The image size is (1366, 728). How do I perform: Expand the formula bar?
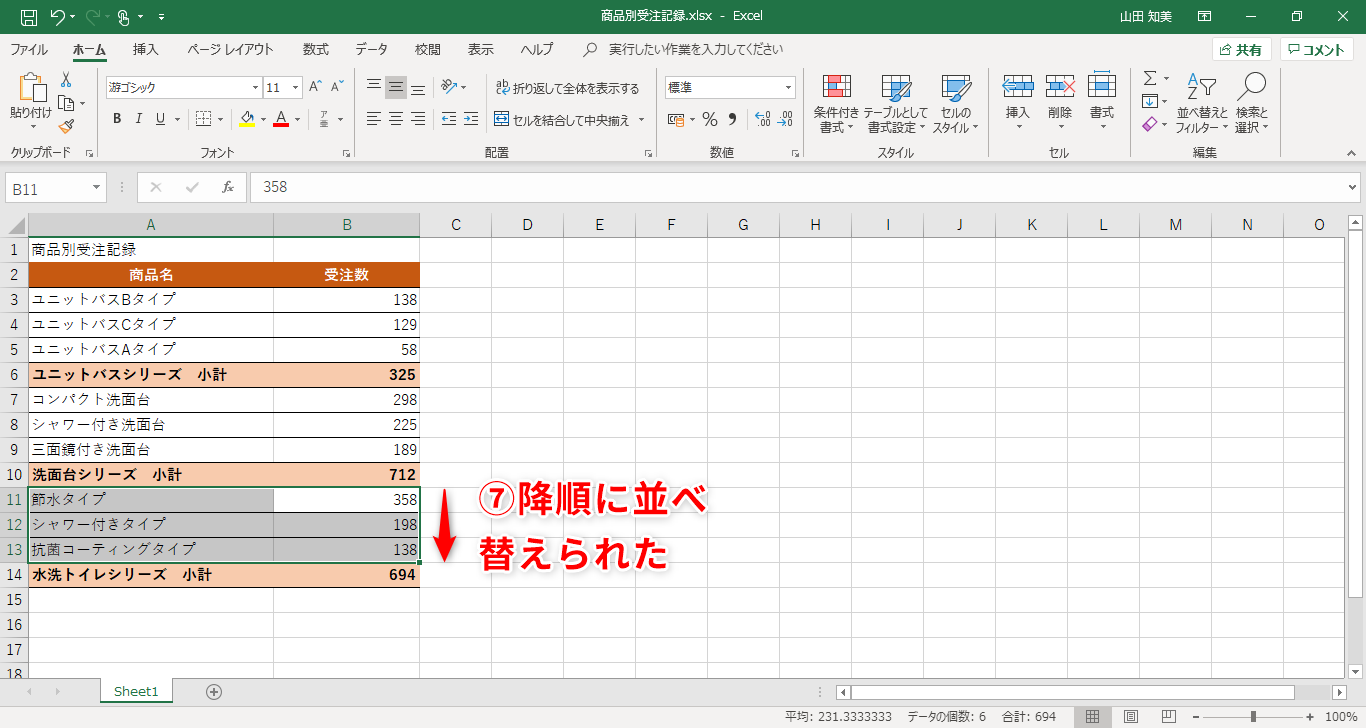point(1353,187)
